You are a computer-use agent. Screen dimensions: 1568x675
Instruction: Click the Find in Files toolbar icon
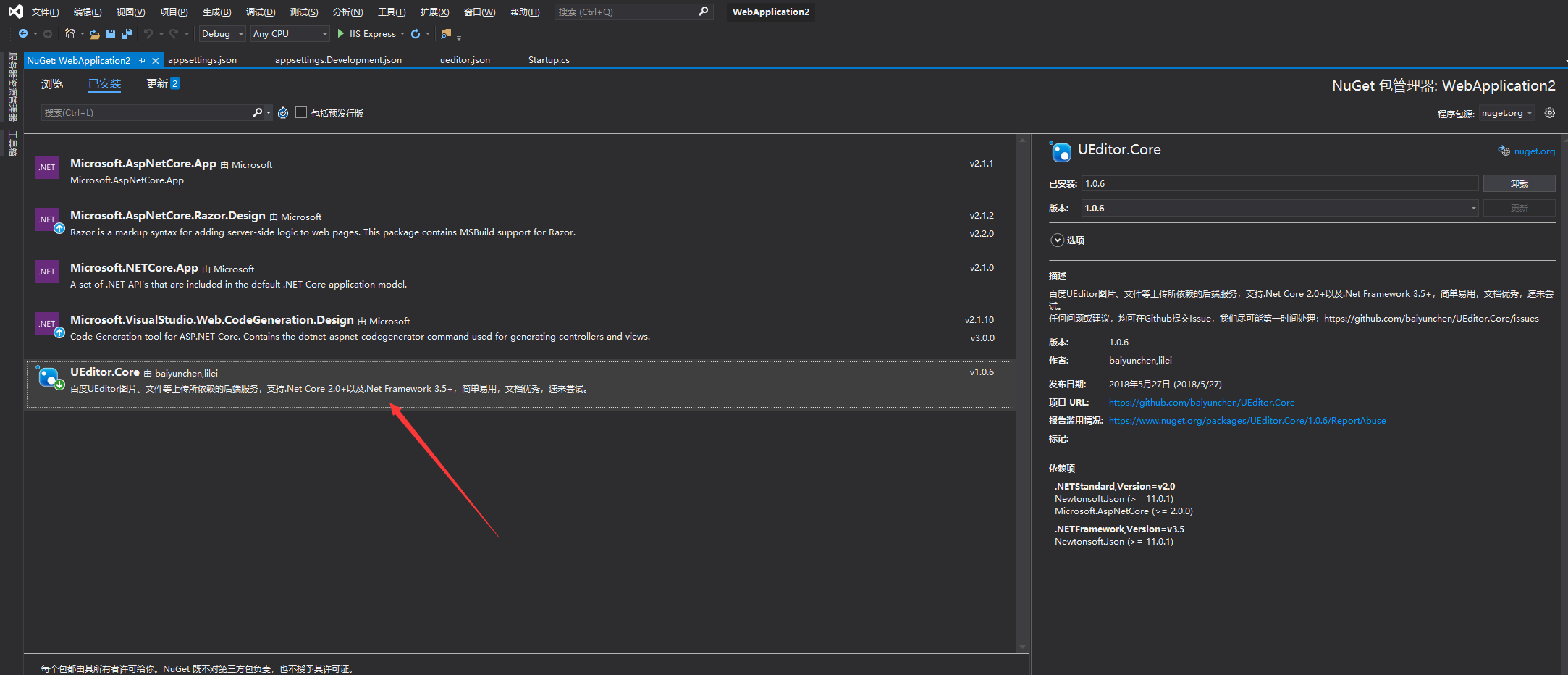(446, 34)
